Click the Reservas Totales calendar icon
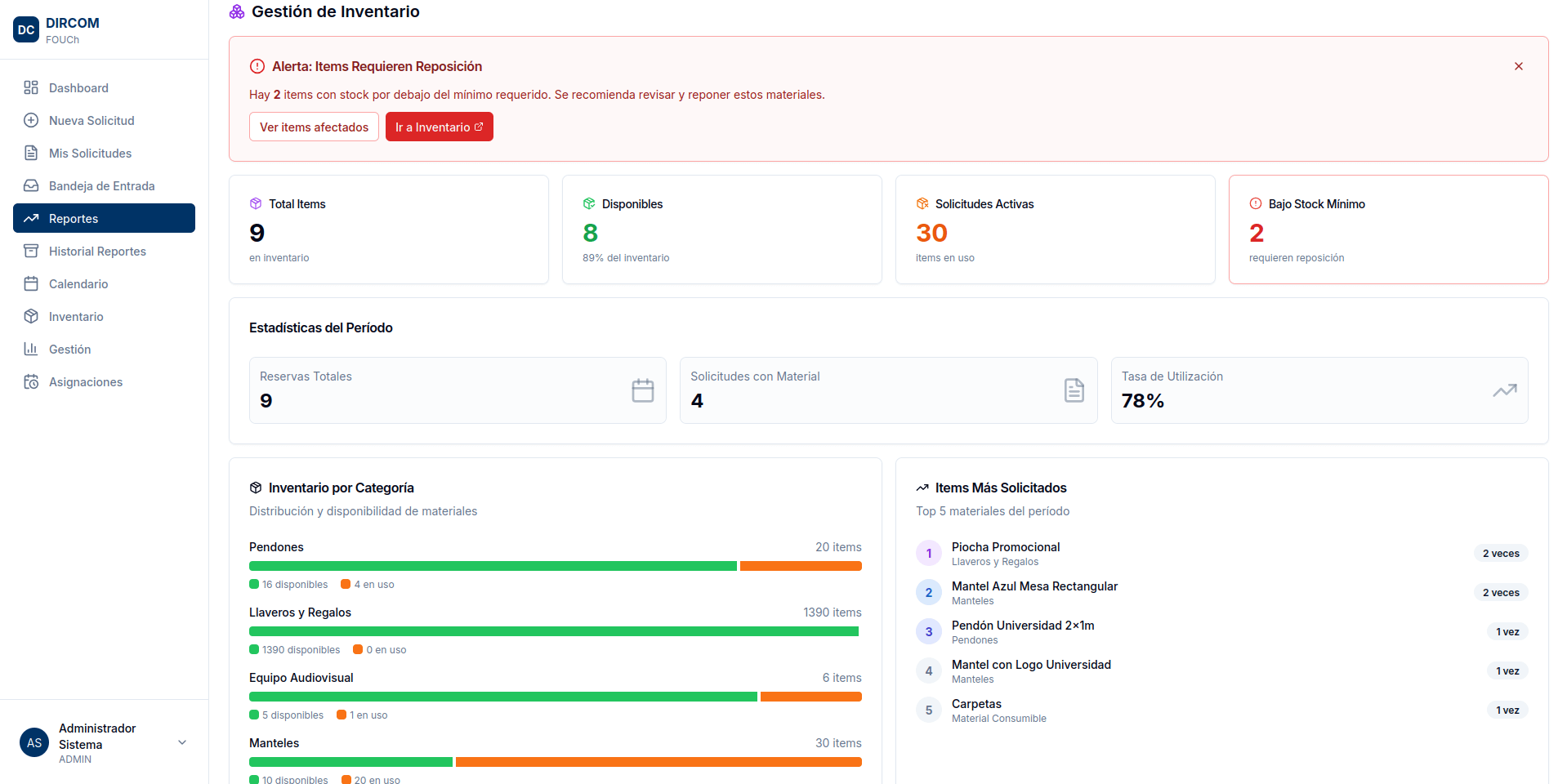1567x784 pixels. pyautogui.click(x=643, y=390)
